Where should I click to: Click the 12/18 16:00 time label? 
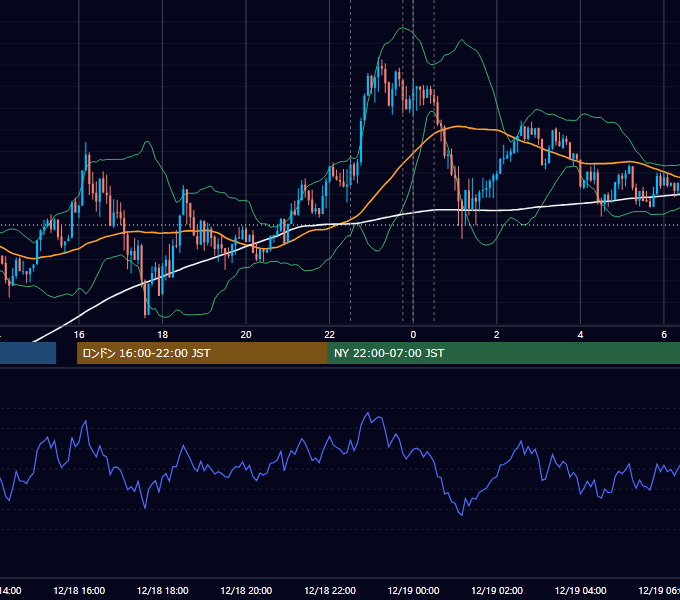[79, 590]
